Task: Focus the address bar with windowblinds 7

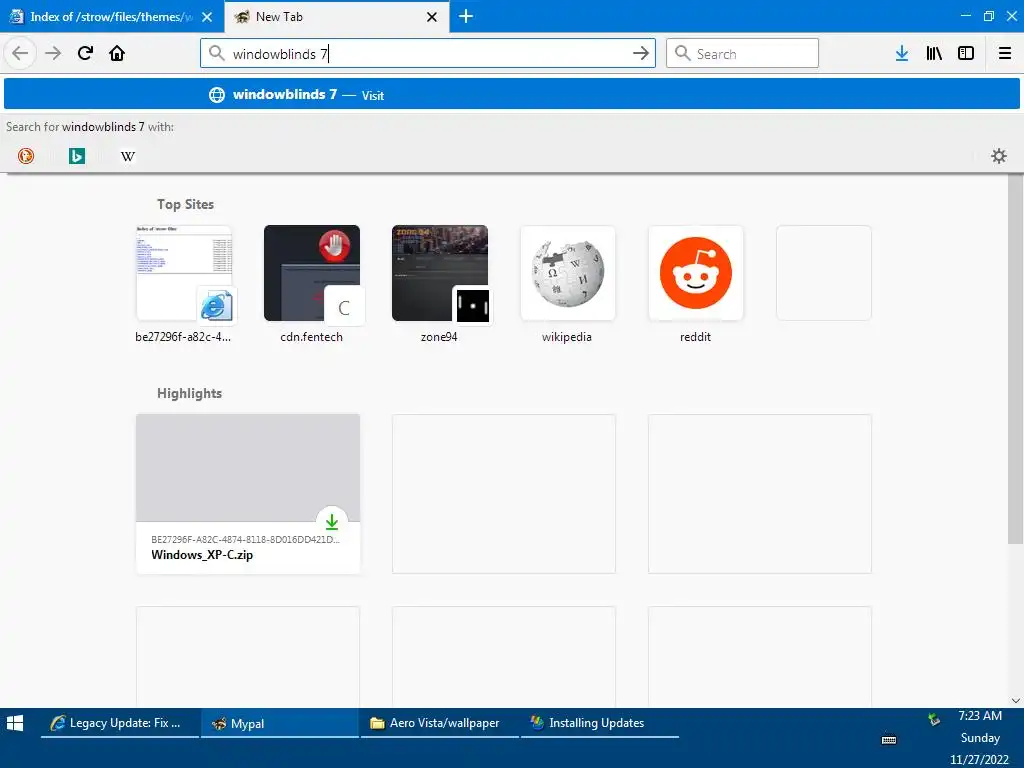Action: (x=428, y=54)
